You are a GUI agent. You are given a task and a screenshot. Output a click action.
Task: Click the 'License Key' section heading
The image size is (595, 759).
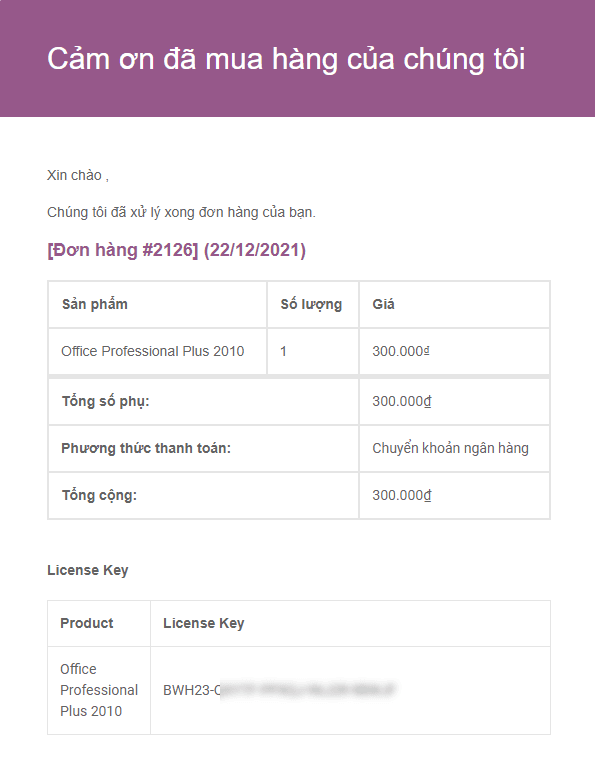point(88,570)
